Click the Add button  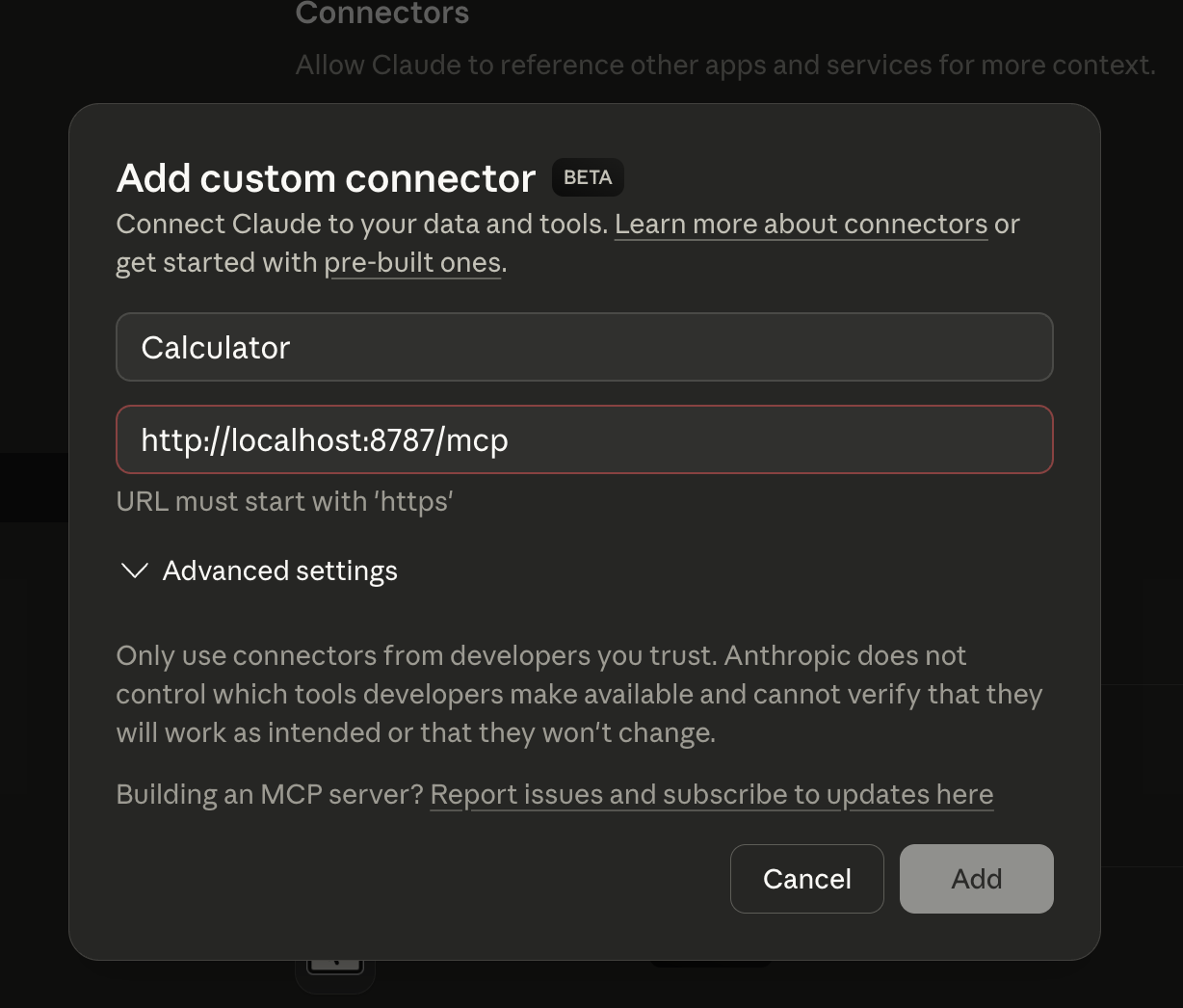coord(976,878)
